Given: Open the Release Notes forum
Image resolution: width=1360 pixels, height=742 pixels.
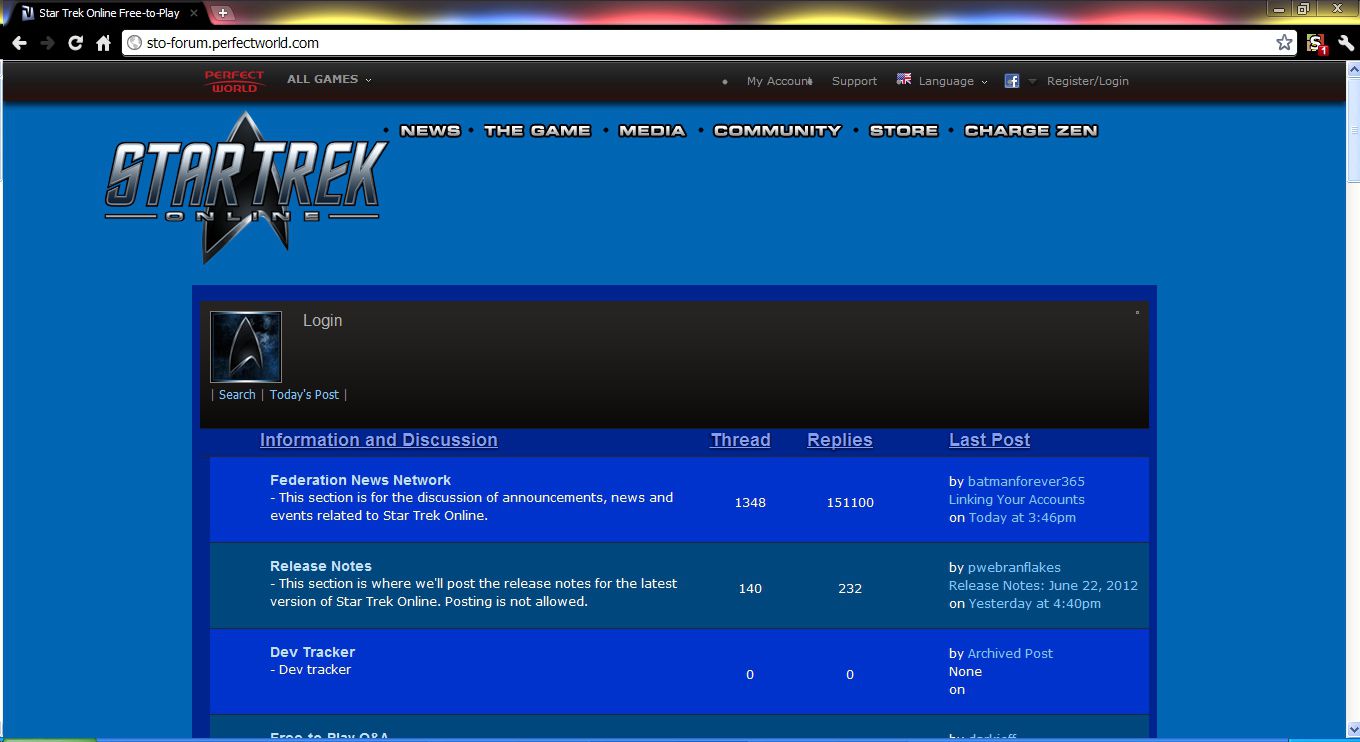Looking at the screenshot, I should pyautogui.click(x=321, y=566).
